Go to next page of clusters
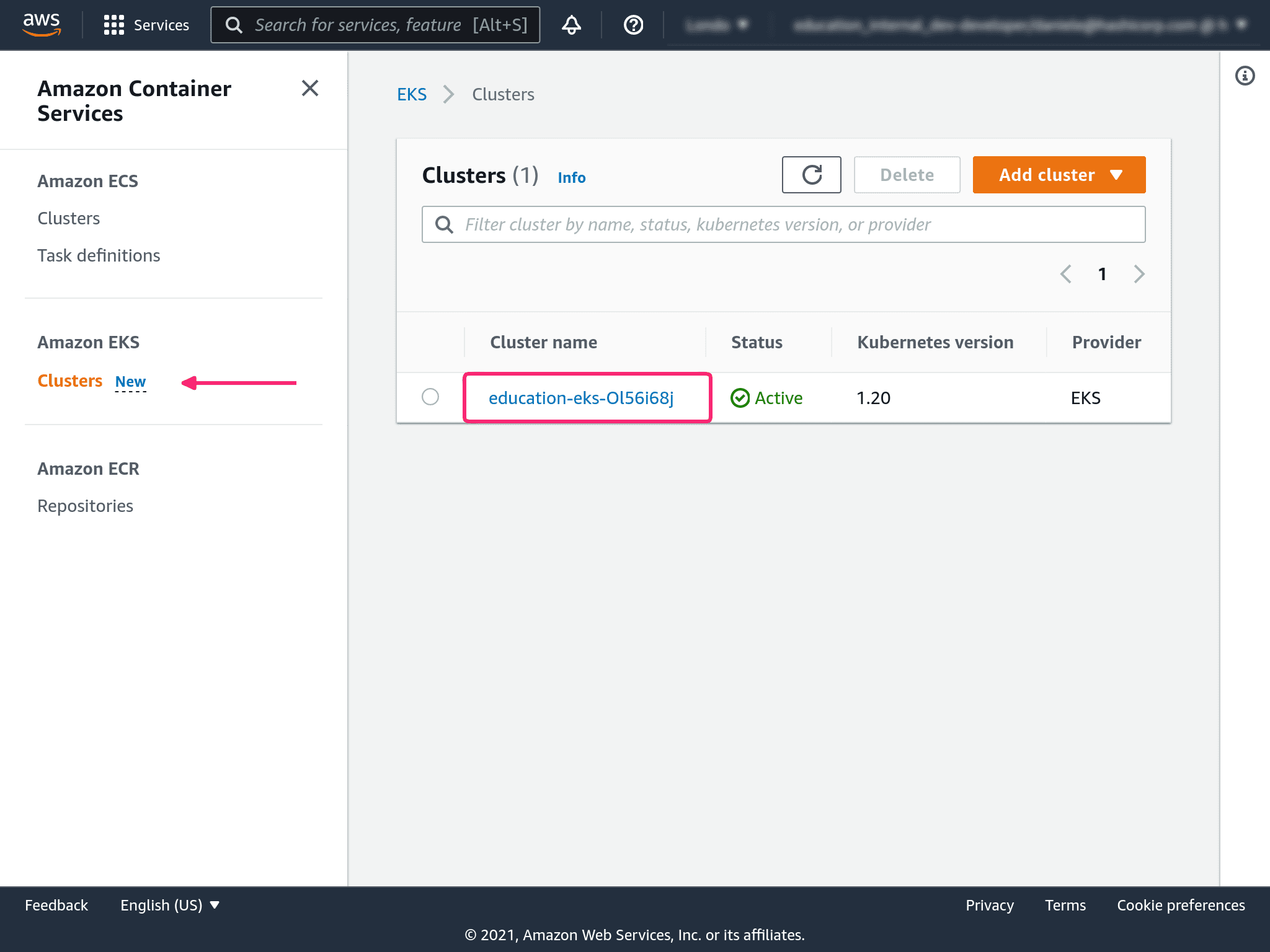Viewport: 1270px width, 952px height. [x=1139, y=274]
